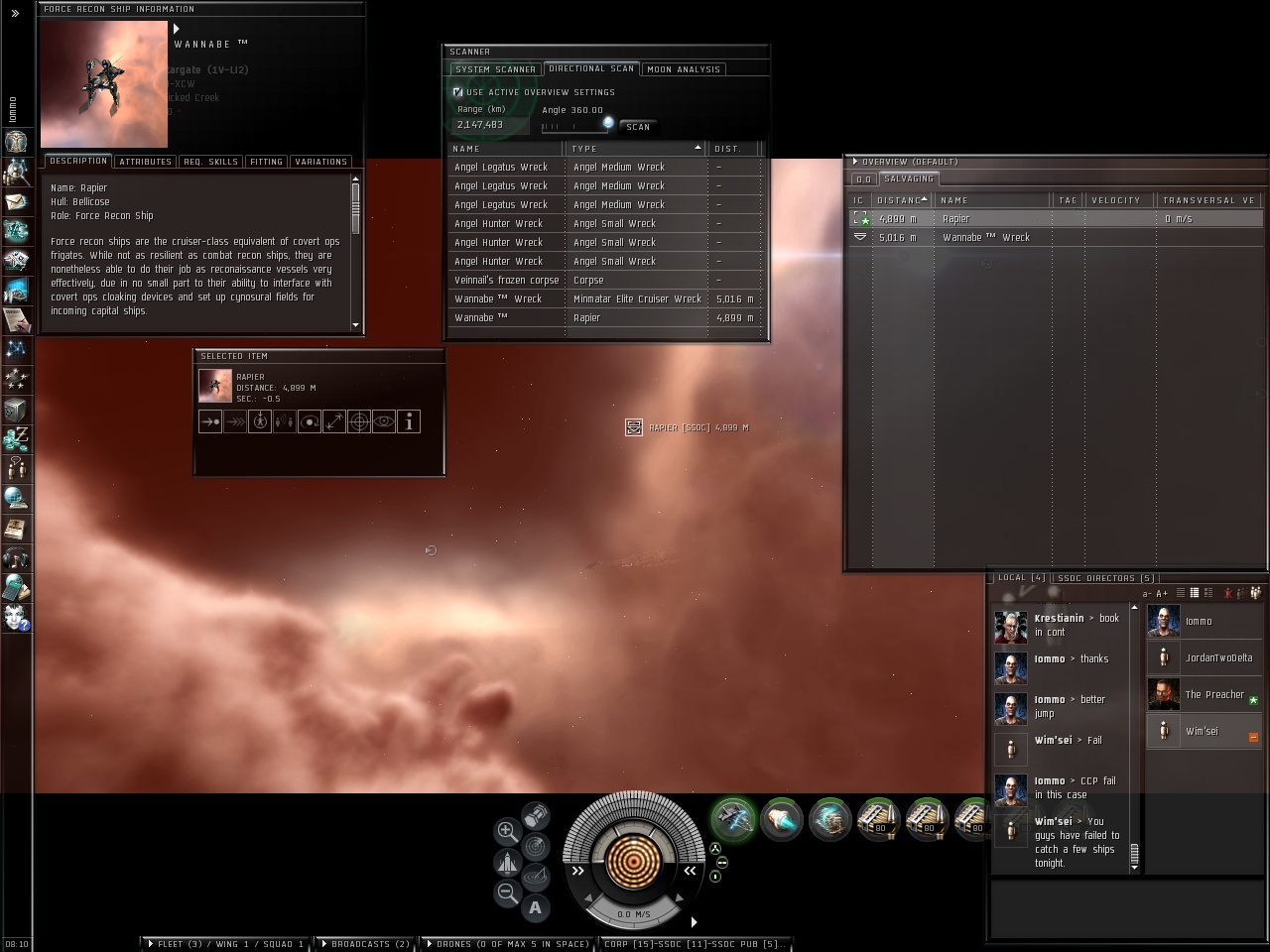1270x952 pixels.
Task: Switch to the System Scanner tab
Action: [496, 69]
